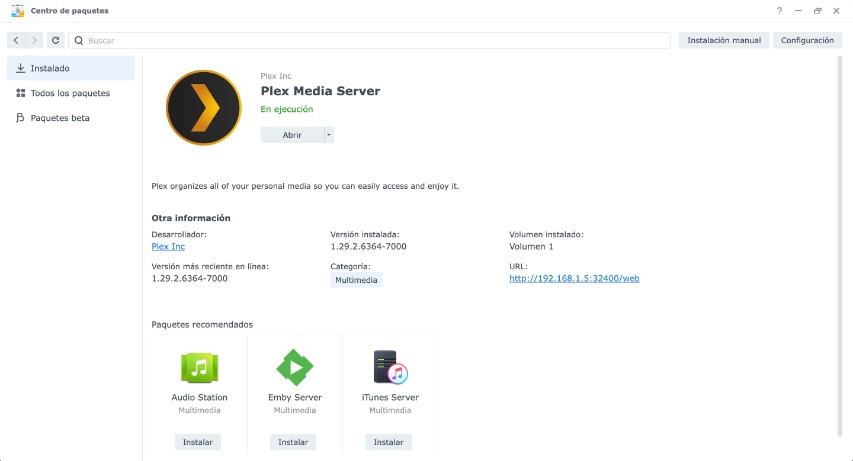
Task: Open Instalación manual
Action: coord(724,40)
